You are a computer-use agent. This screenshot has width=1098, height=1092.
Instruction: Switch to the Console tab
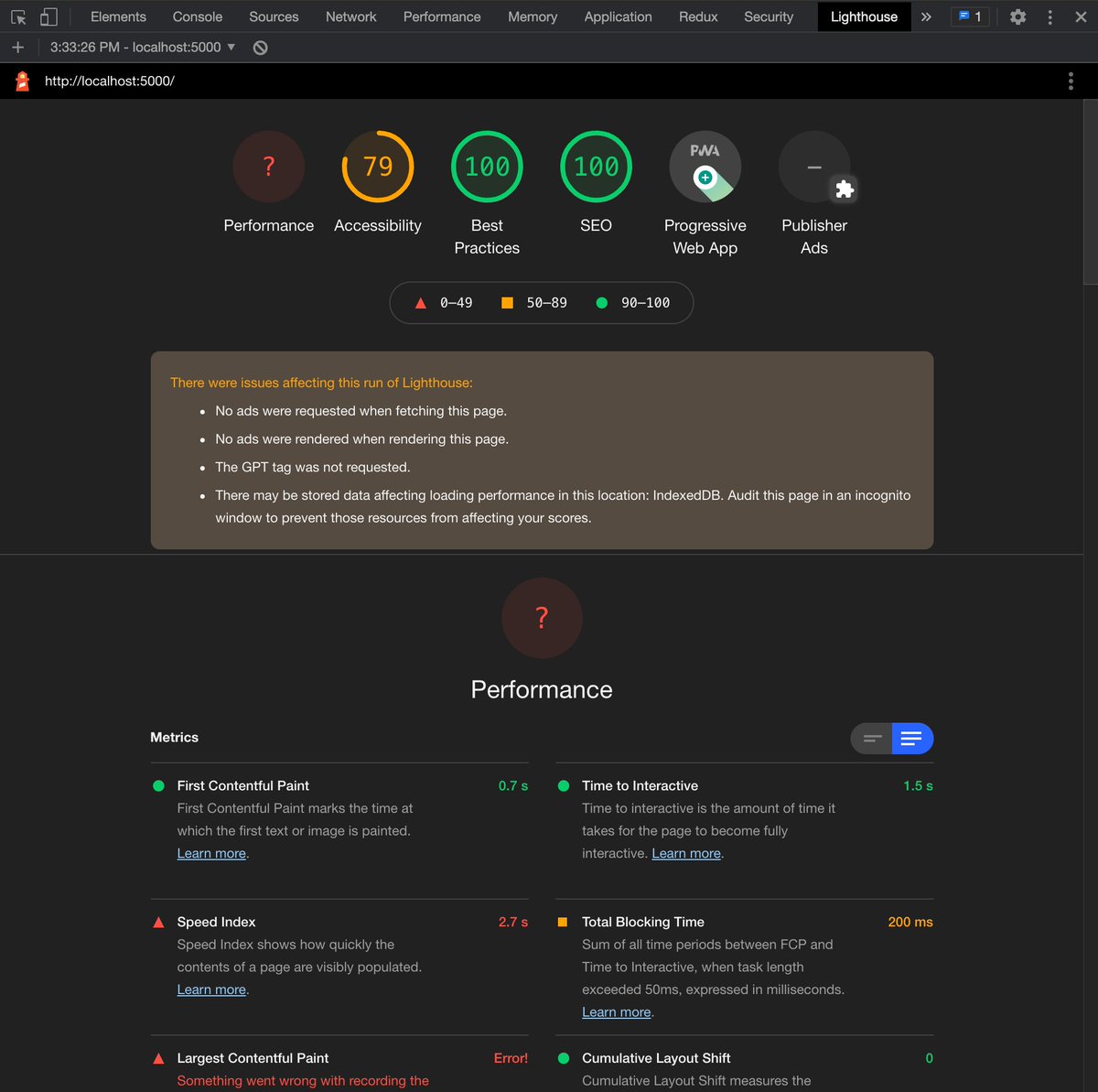[198, 16]
